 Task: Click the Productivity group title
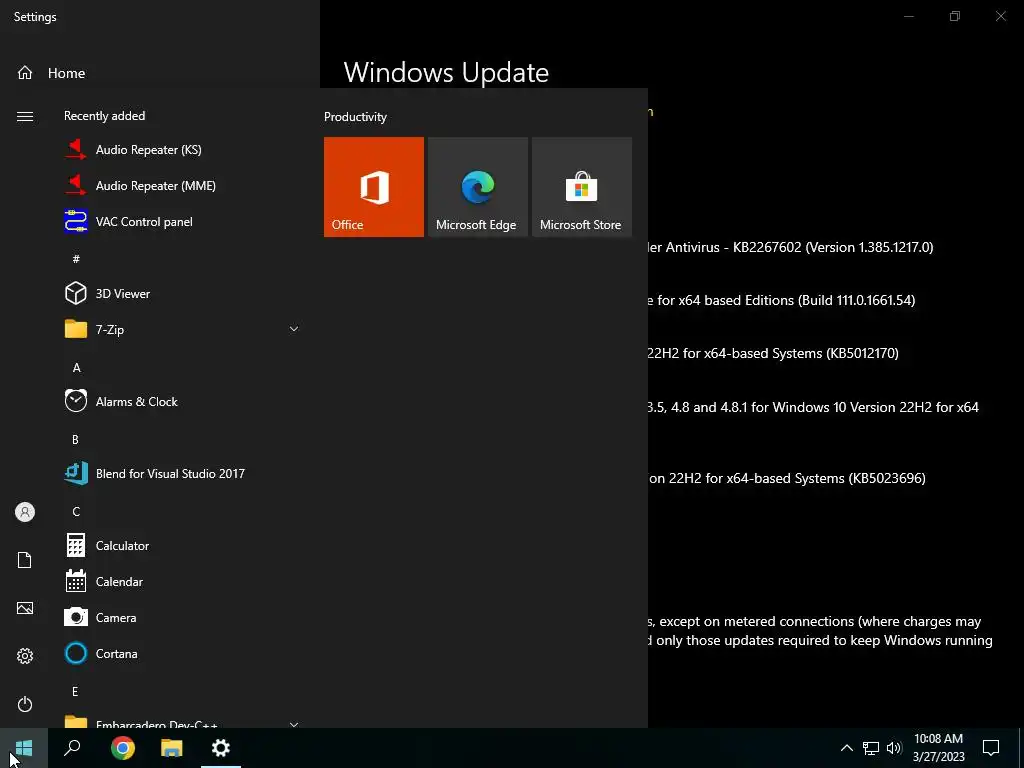(355, 117)
